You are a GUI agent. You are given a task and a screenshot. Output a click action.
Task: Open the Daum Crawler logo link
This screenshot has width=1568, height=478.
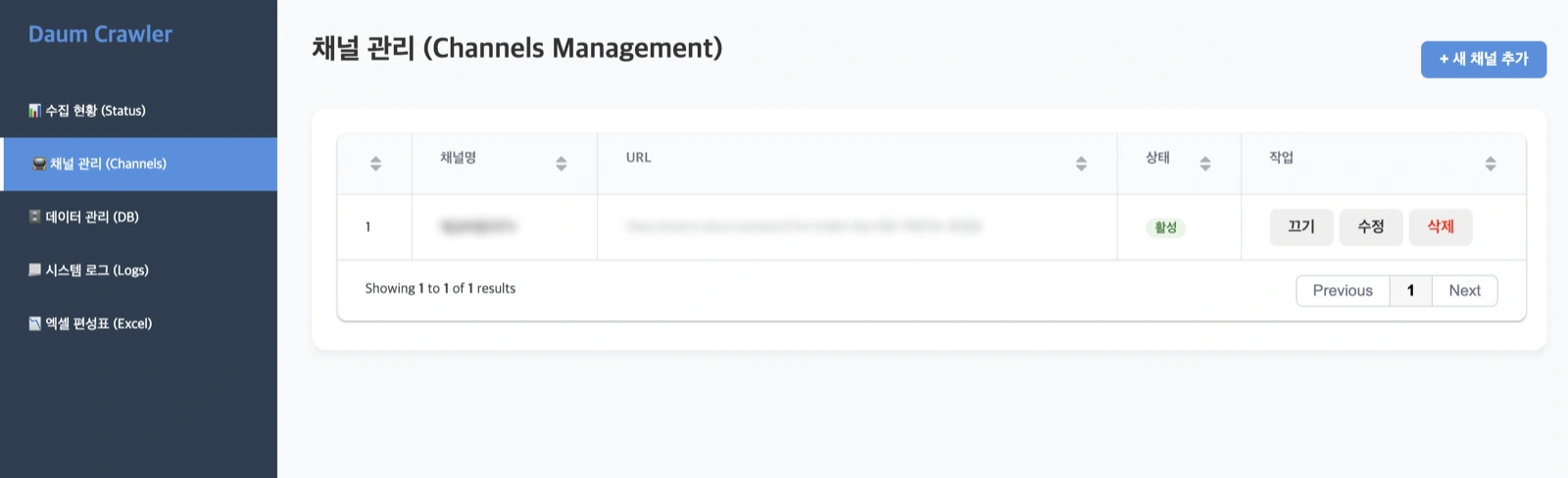(x=100, y=34)
